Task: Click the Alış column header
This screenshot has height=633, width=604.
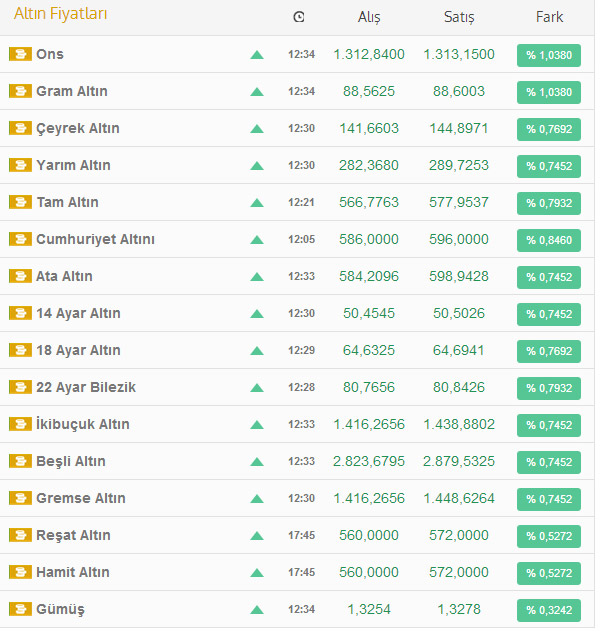Action: click(x=369, y=17)
